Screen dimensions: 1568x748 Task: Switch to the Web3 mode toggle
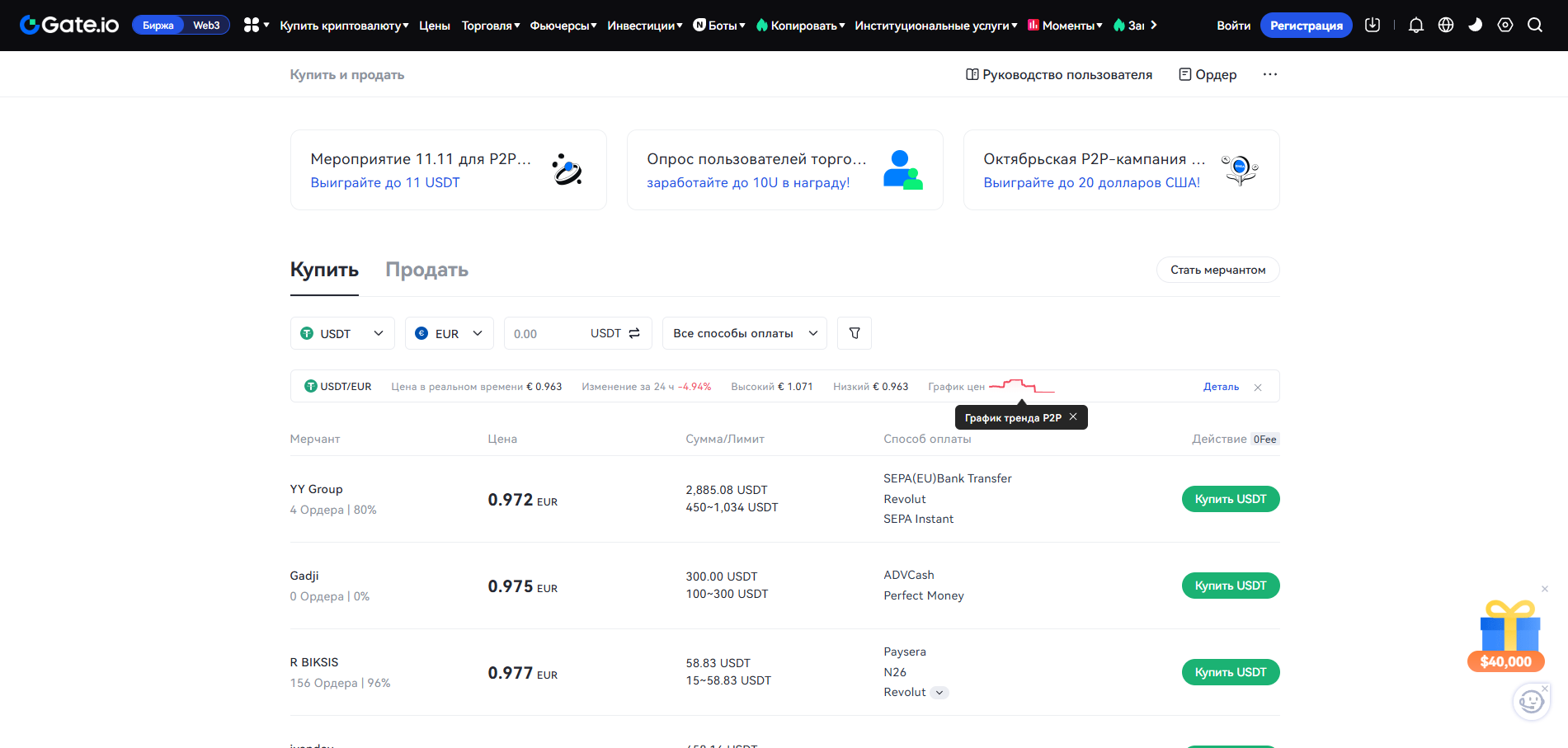tap(206, 26)
